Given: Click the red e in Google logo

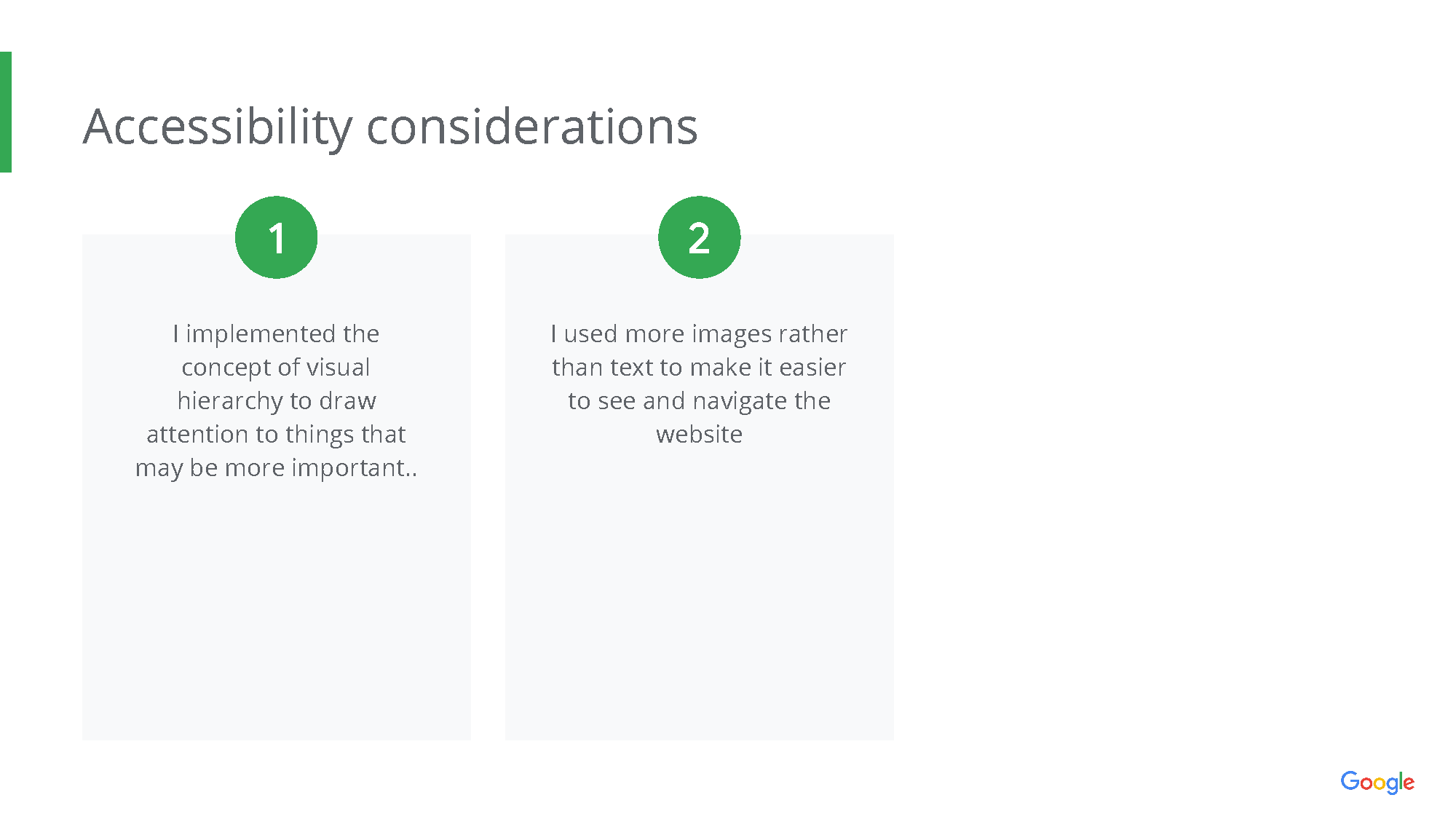Looking at the screenshot, I should 1409,784.
